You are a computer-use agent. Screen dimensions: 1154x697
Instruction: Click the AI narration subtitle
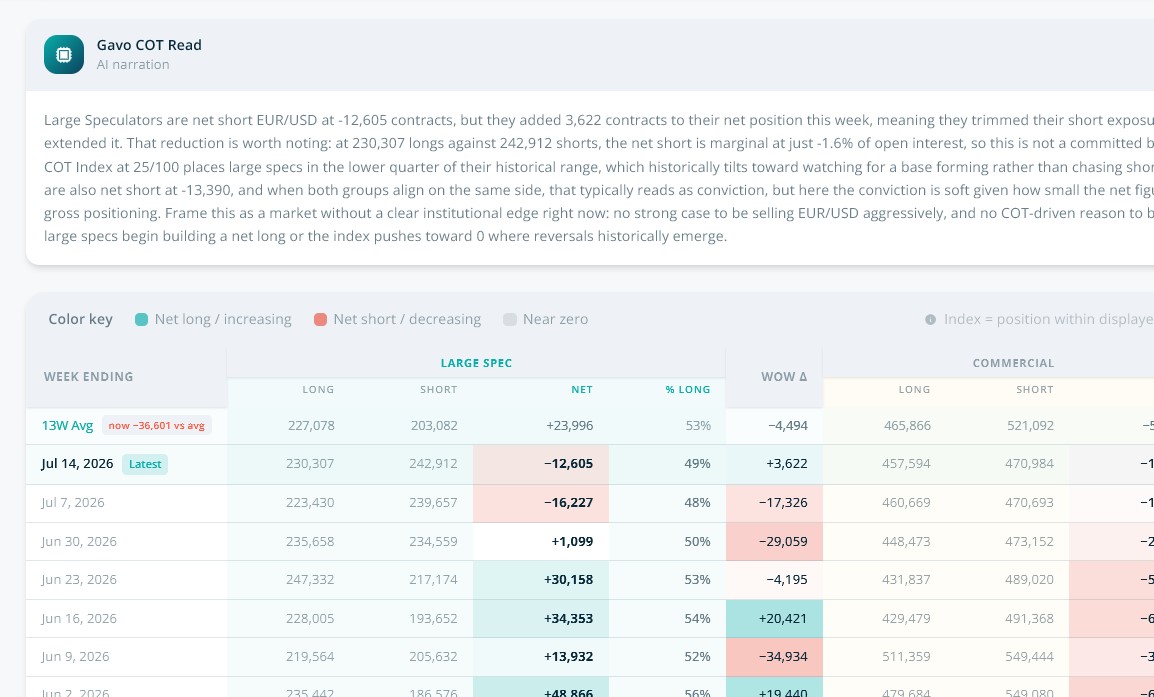pos(133,65)
